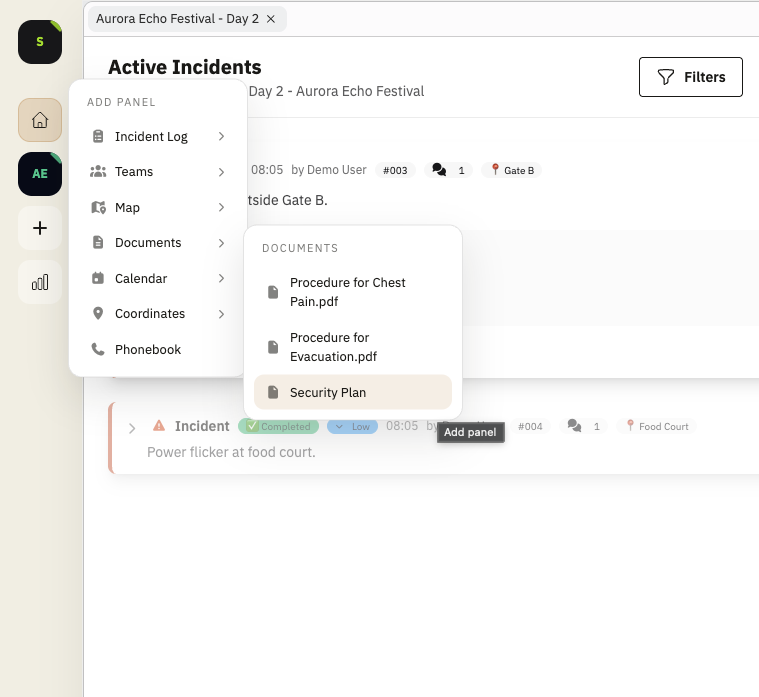Open the Filters button

691,77
